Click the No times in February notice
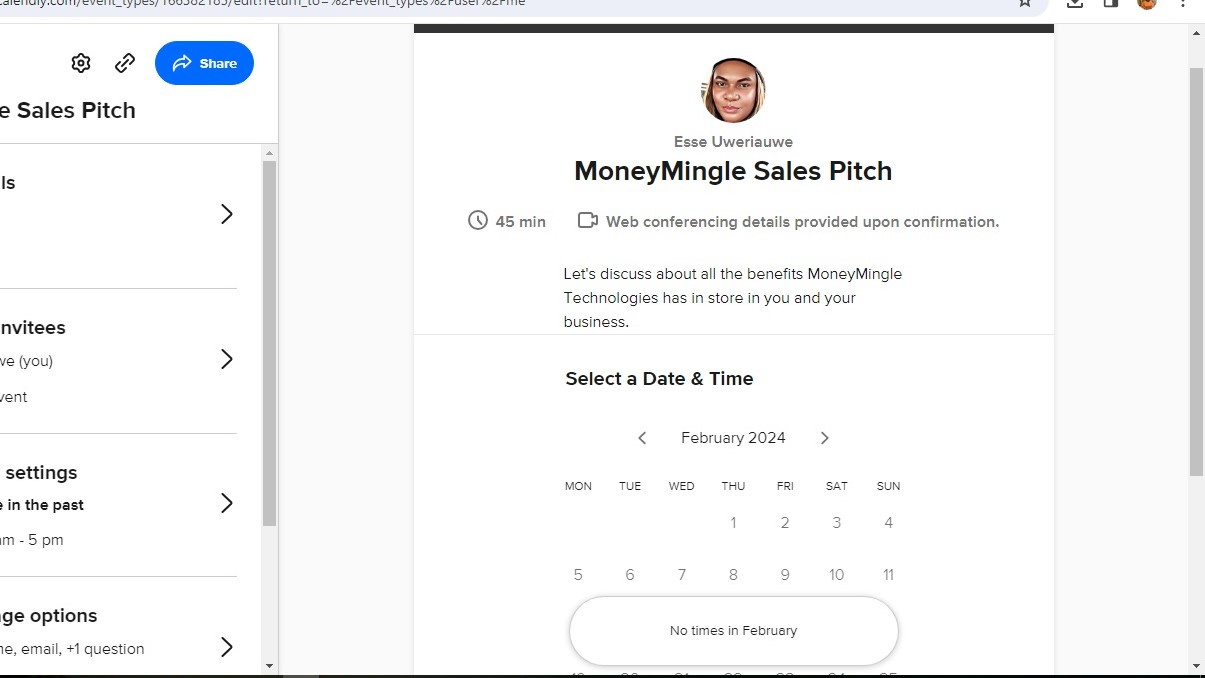Viewport: 1205px width, 678px height. [734, 631]
